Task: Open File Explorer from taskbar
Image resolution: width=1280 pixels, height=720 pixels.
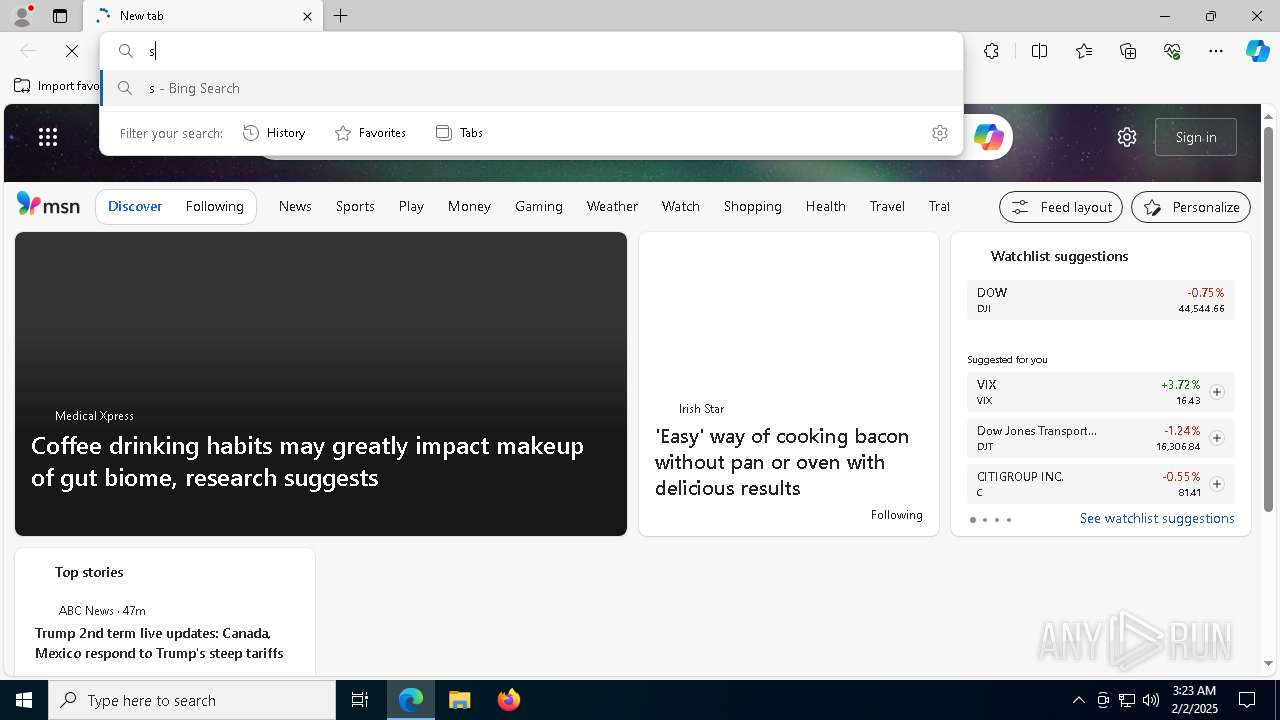Action: tap(459, 700)
